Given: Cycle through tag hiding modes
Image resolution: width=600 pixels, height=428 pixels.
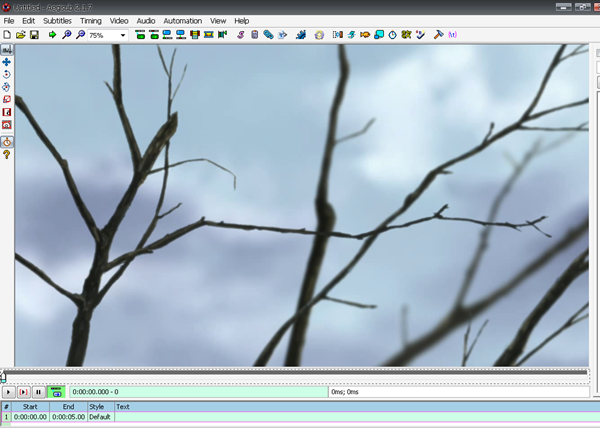Looking at the screenshot, I should tap(452, 35).
